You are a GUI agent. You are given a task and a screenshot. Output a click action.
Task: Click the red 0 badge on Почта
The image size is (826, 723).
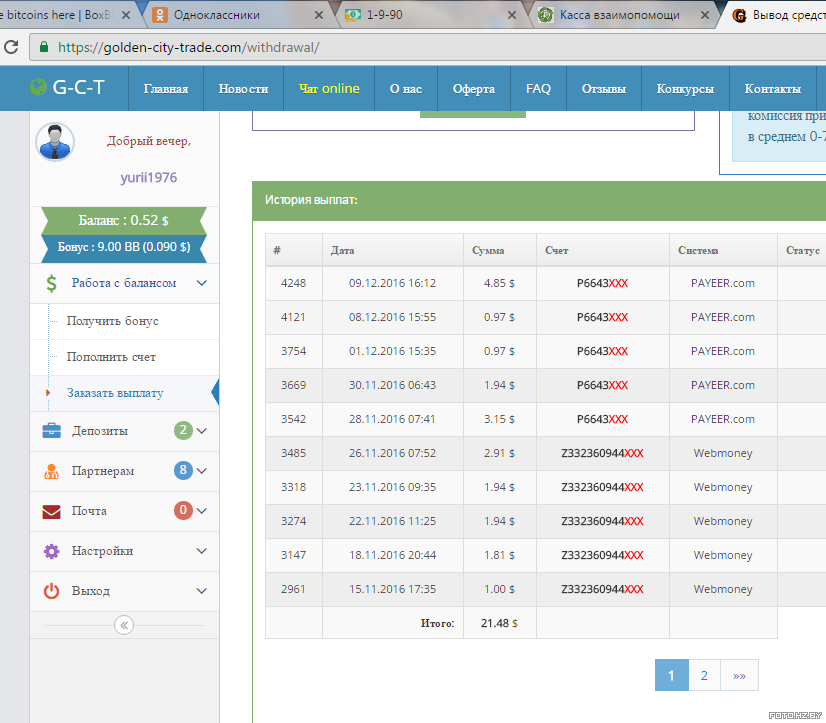183,511
